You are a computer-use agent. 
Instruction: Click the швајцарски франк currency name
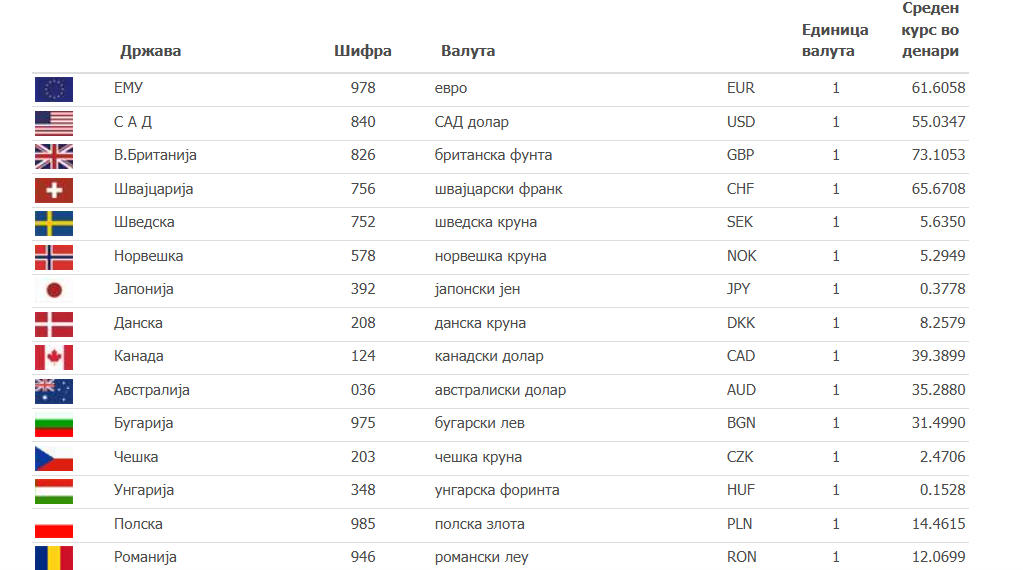click(x=498, y=189)
